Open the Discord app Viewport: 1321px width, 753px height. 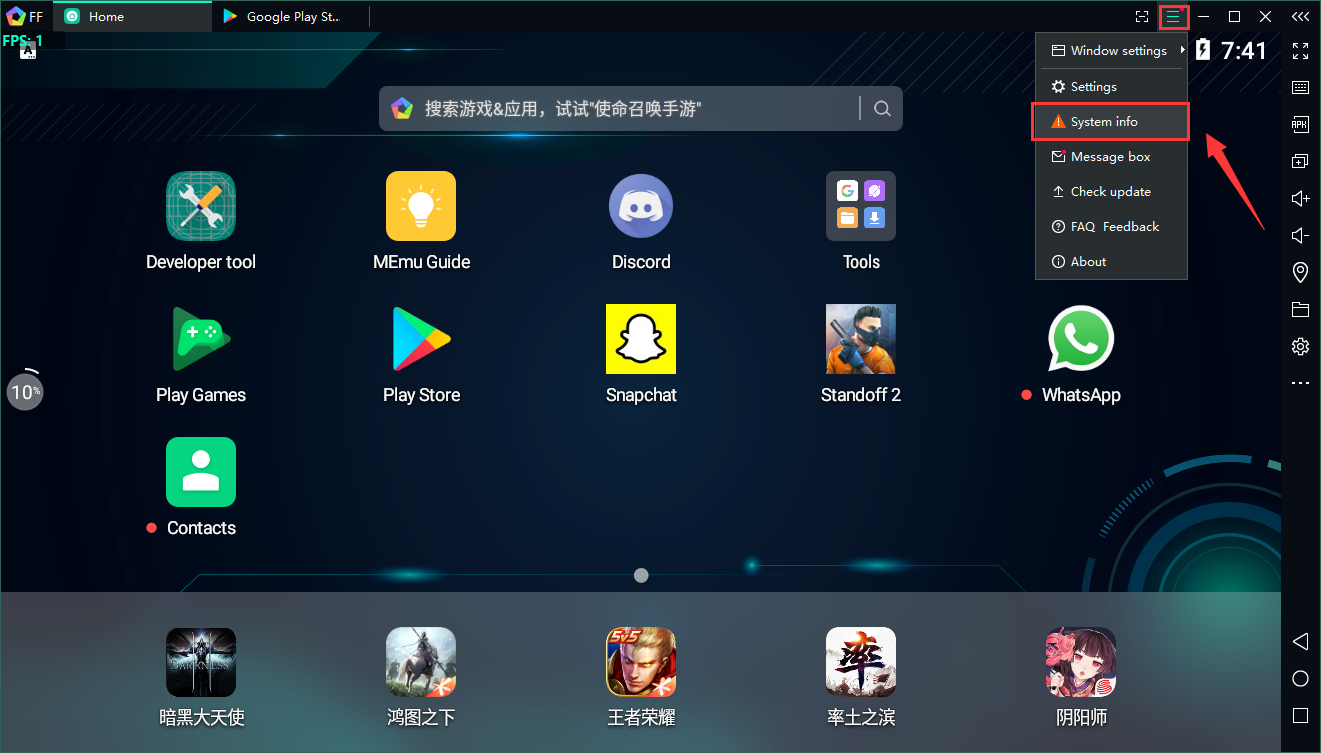coord(640,207)
